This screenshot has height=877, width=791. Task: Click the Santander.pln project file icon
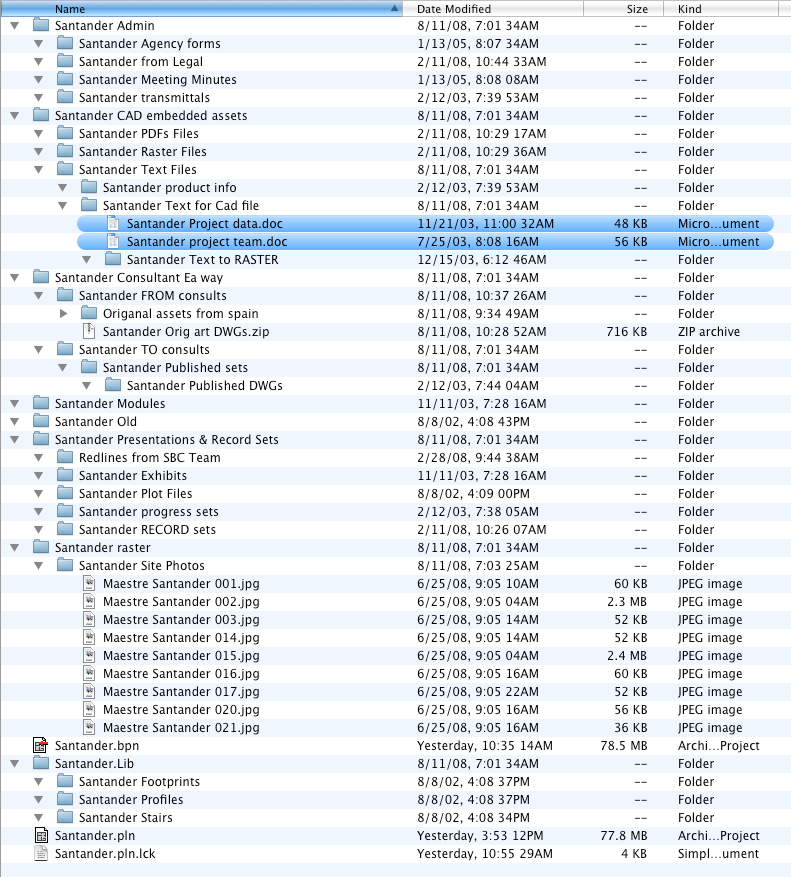pos(41,836)
